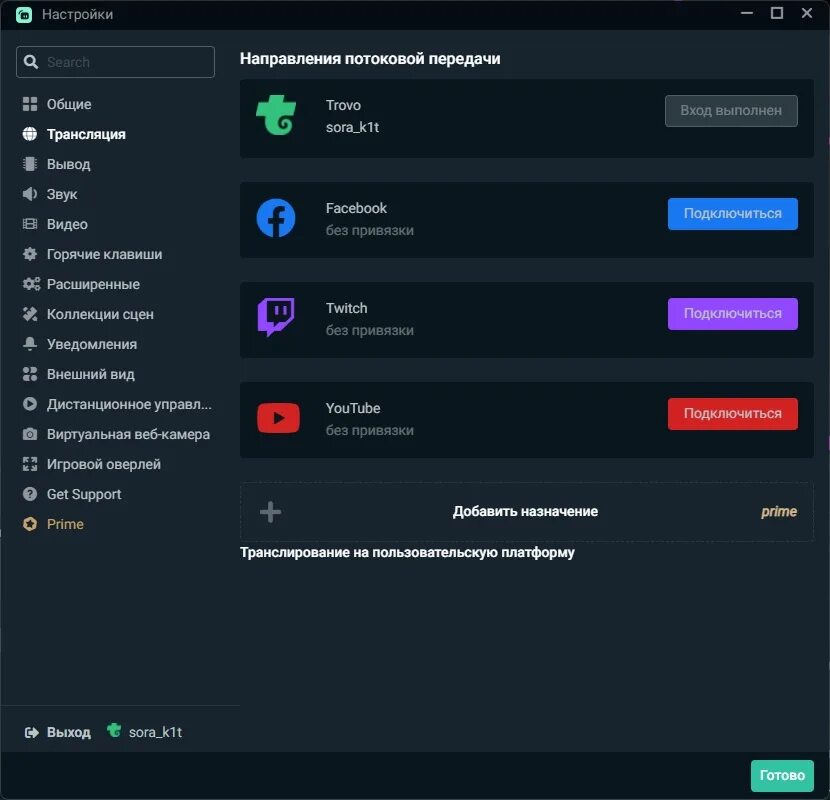The width and height of the screenshot is (830, 800).
Task: Click the Prime crown icon in sidebar
Action: (x=30, y=524)
